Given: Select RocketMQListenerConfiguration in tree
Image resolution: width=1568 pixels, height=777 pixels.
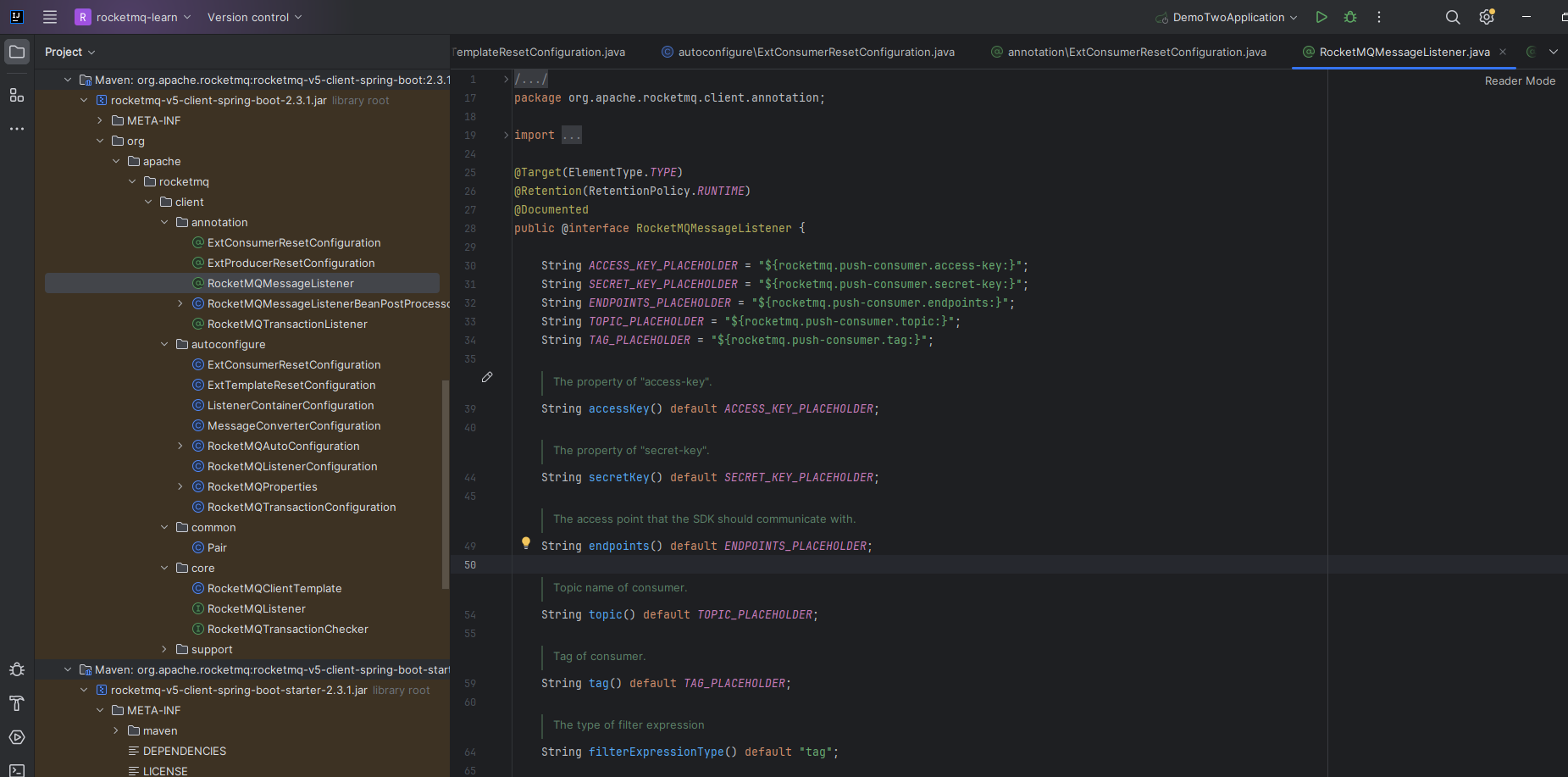Looking at the screenshot, I should [x=292, y=466].
